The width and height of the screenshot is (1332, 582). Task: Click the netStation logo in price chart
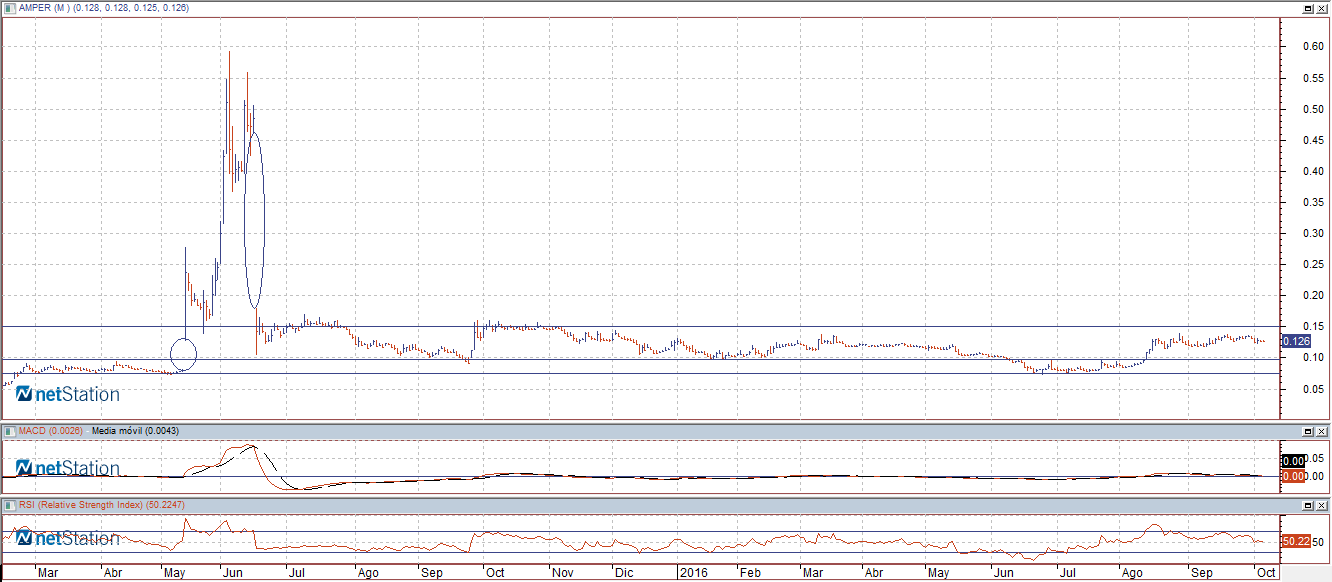click(x=68, y=395)
